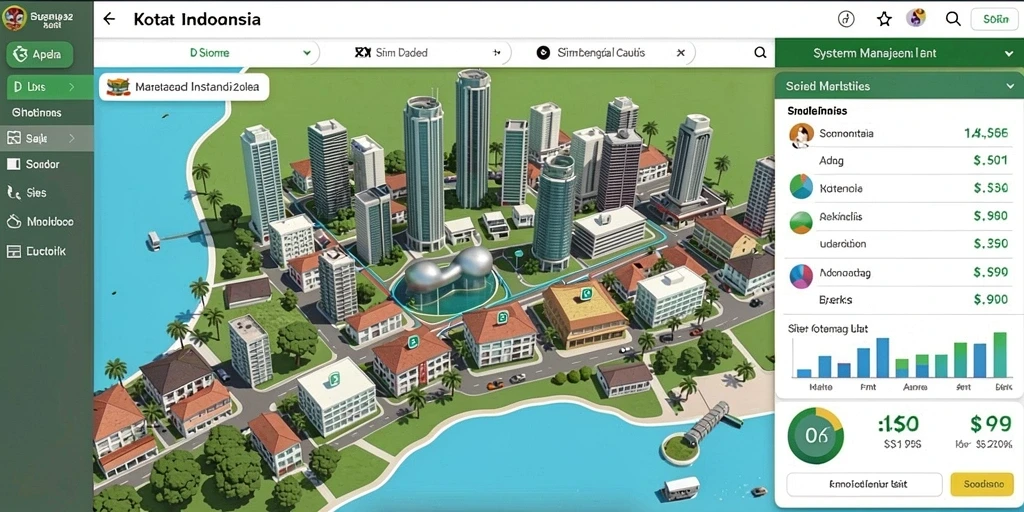Click the search icon in tab bar
The width and height of the screenshot is (1024, 512).
click(x=760, y=53)
